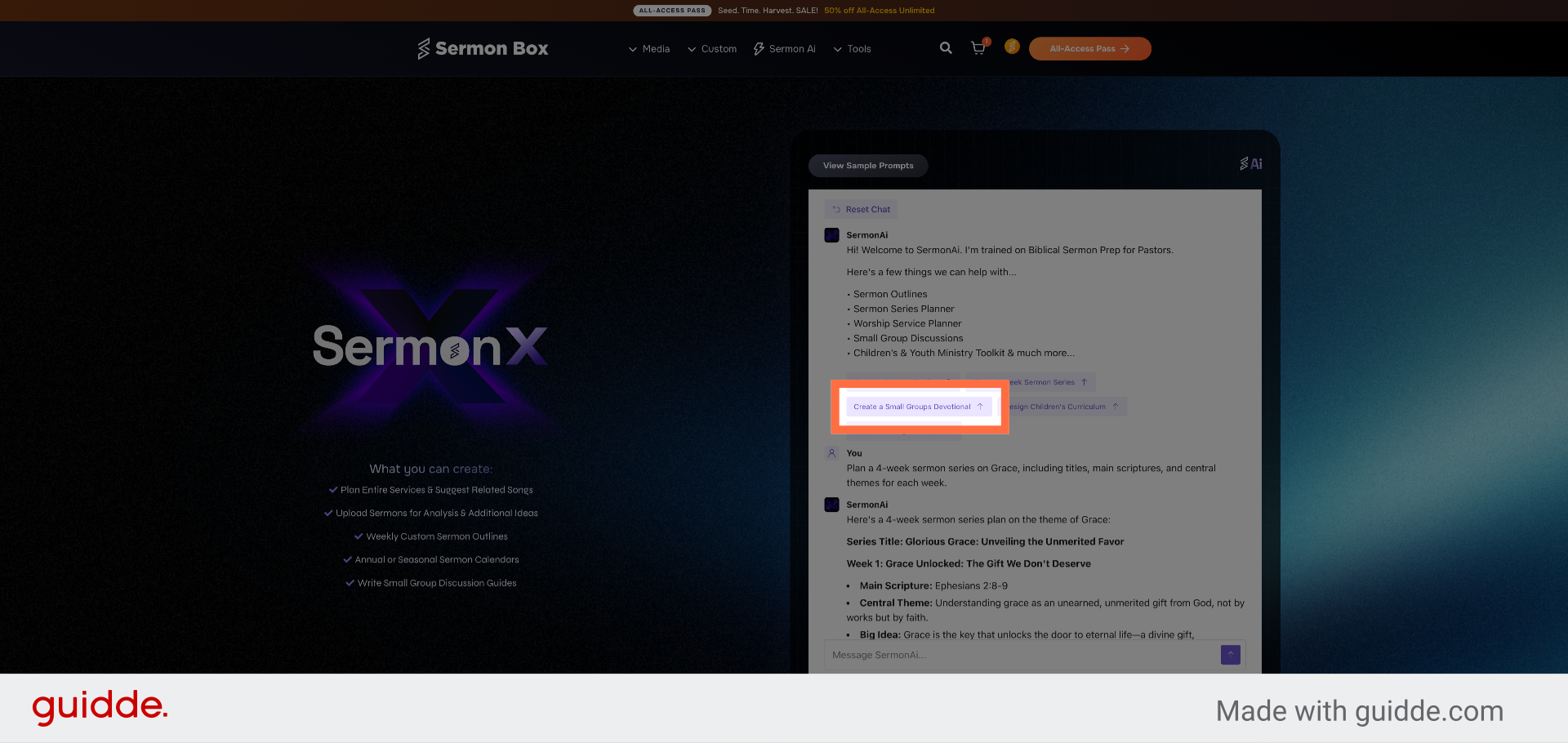This screenshot has height=743, width=1568.
Task: Expand the Custom dropdown menu
Action: click(x=712, y=49)
